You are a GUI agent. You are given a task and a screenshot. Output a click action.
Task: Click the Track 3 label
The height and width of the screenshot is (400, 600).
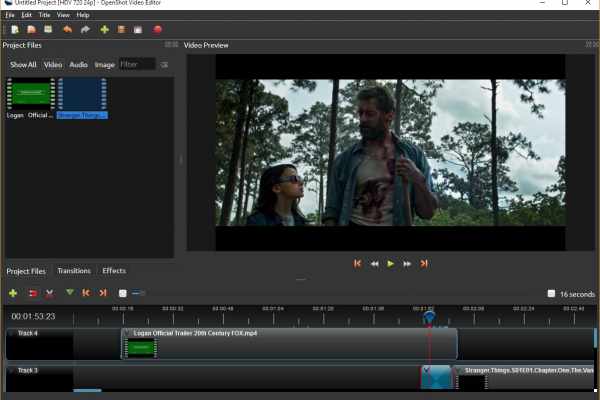[x=28, y=370]
